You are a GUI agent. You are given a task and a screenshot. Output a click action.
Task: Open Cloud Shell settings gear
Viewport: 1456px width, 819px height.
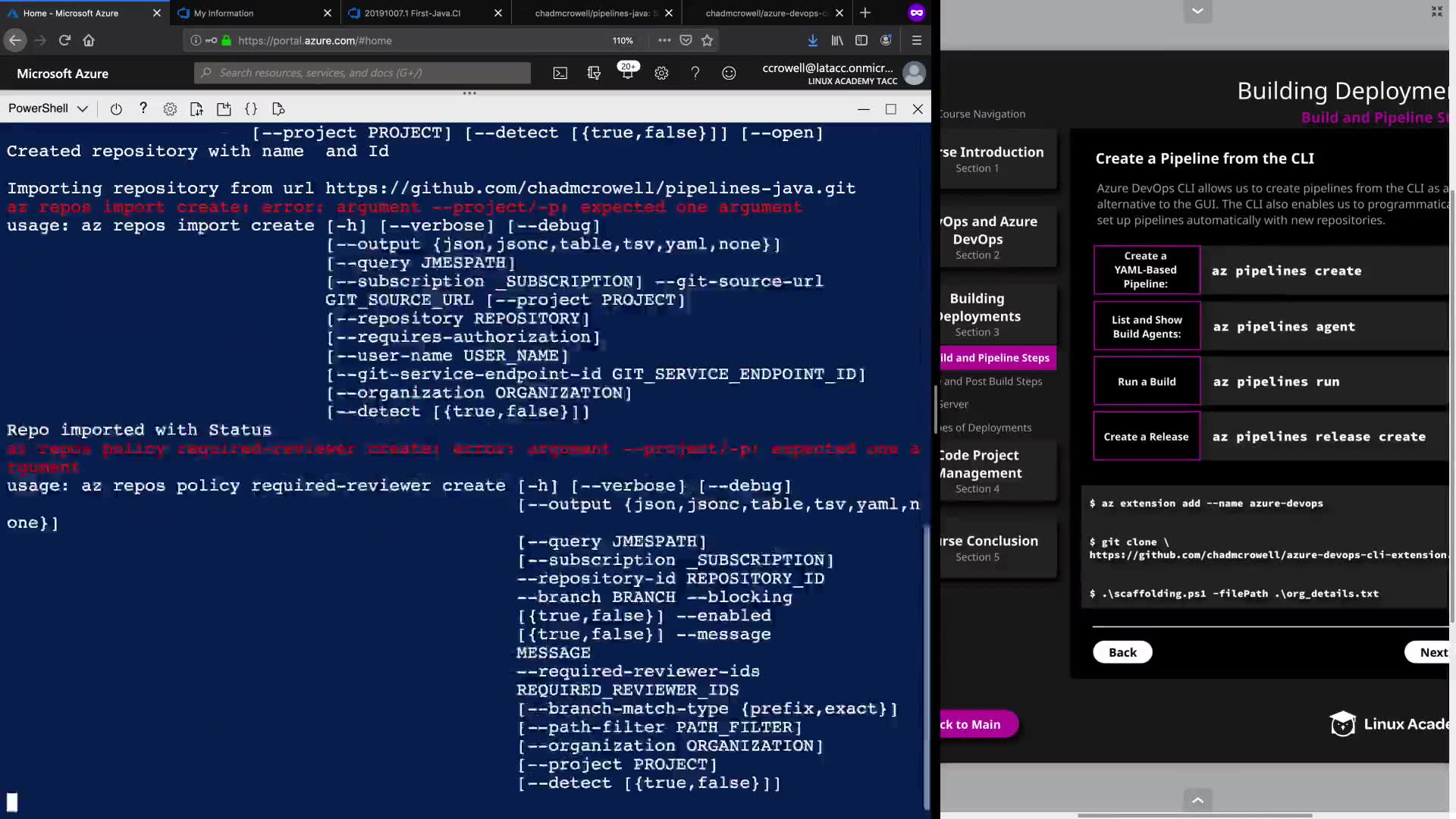coord(170,109)
